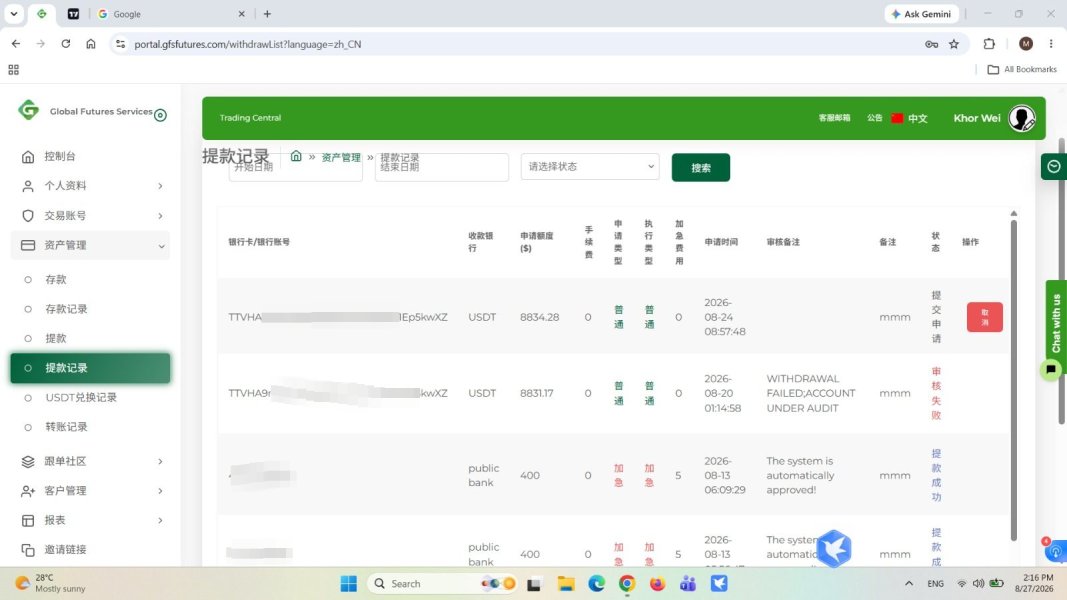Select the 转账记录 sidebar item

tap(66, 427)
